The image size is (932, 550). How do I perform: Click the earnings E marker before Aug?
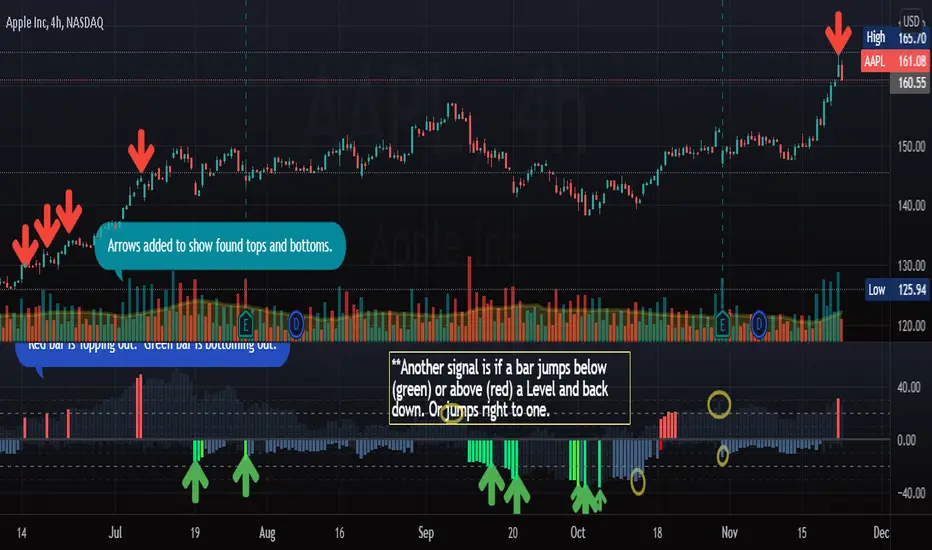pos(245,324)
